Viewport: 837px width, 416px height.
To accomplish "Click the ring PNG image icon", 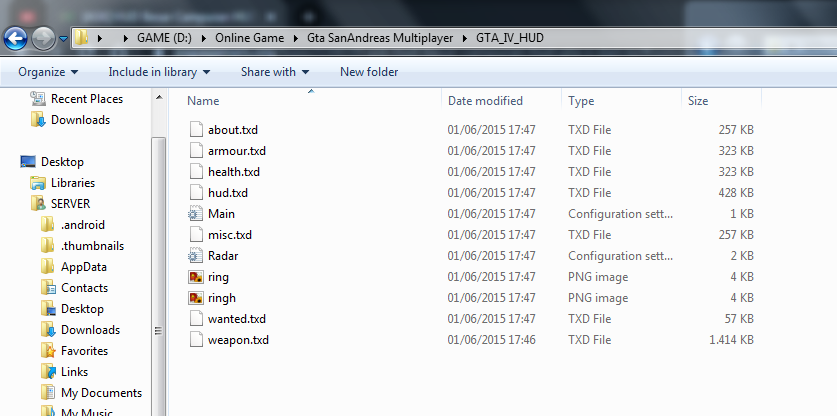I will [x=196, y=277].
